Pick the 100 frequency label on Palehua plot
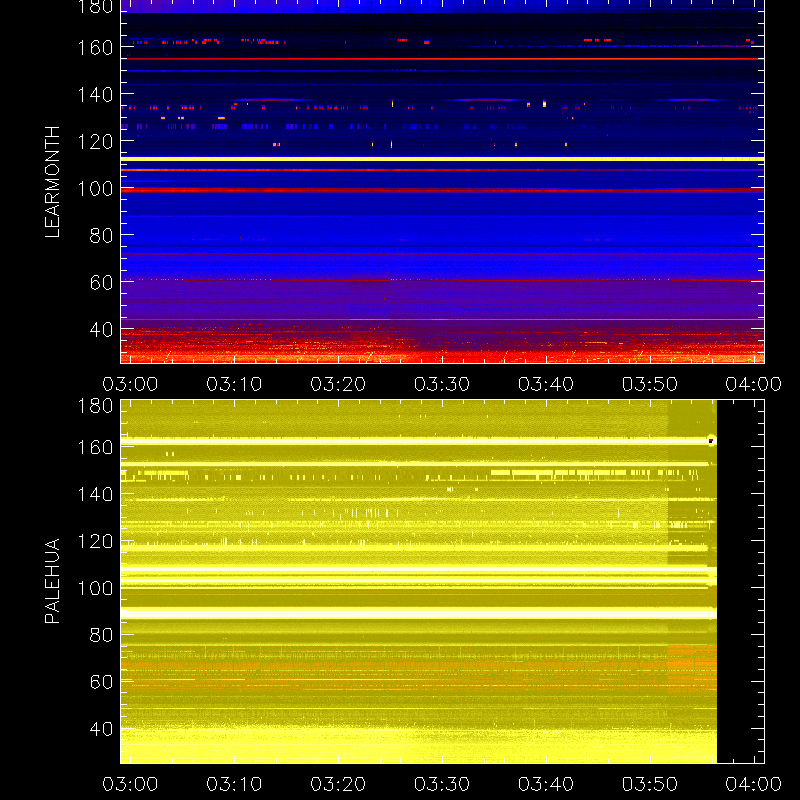800x800 pixels. [95, 589]
